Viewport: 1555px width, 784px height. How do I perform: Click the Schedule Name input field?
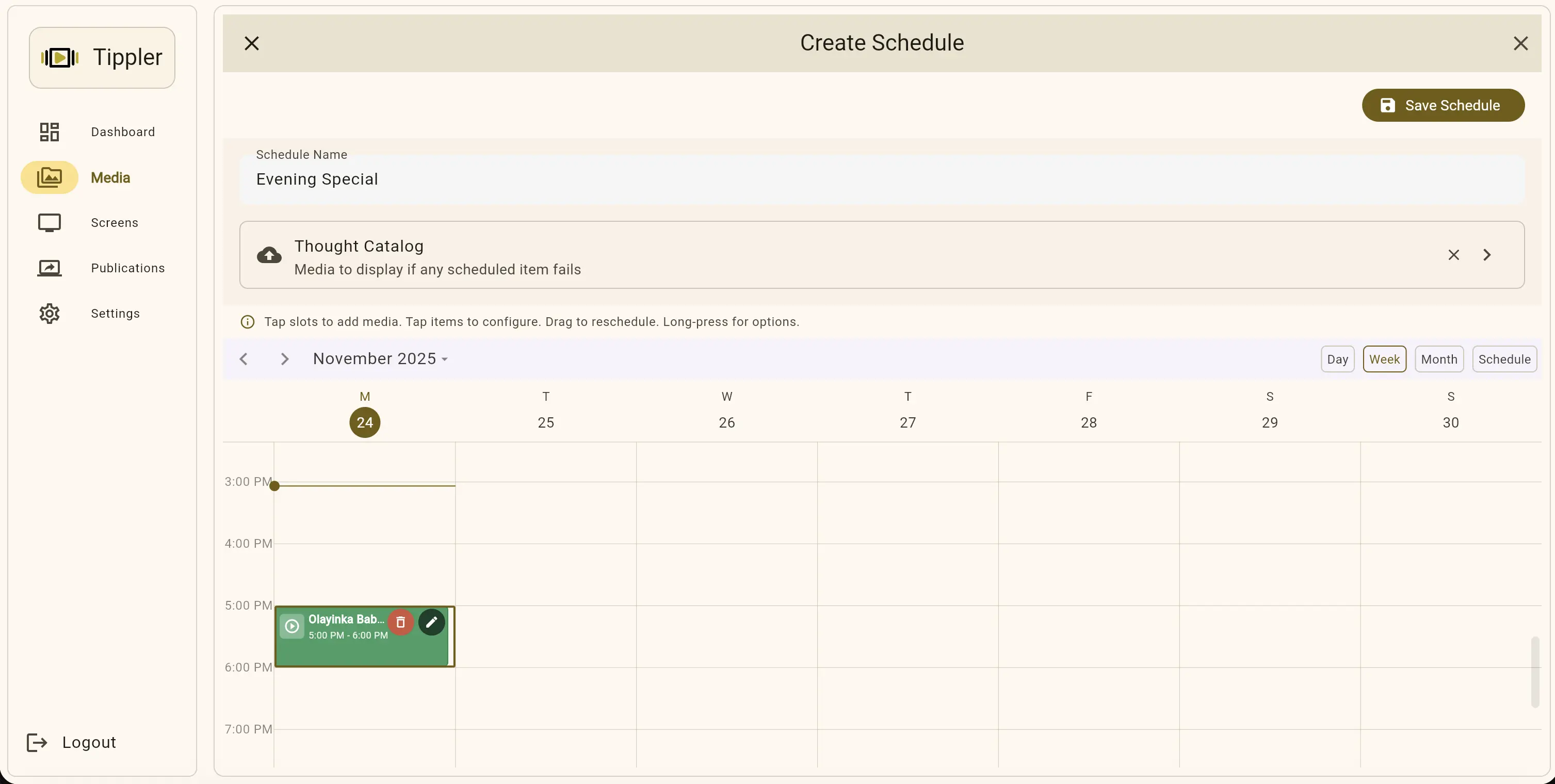click(x=881, y=179)
